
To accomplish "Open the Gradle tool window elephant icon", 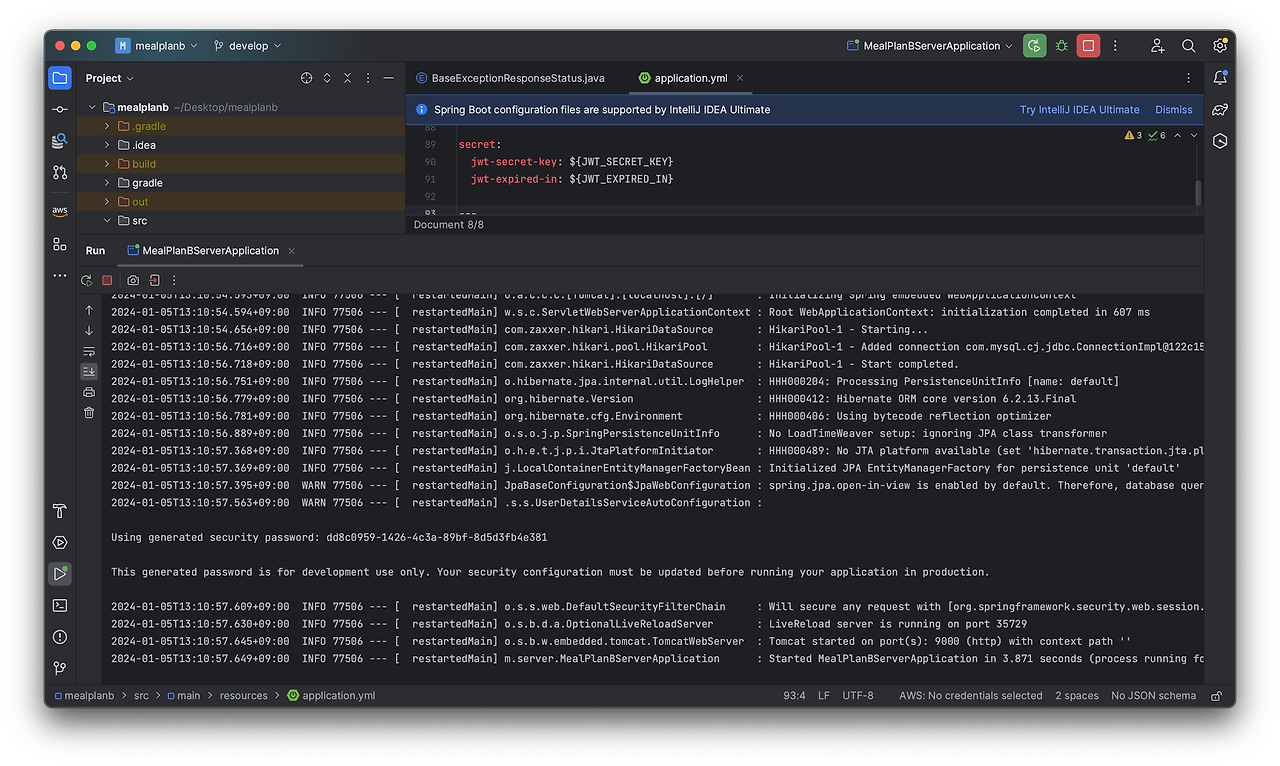I will pyautogui.click(x=1220, y=110).
